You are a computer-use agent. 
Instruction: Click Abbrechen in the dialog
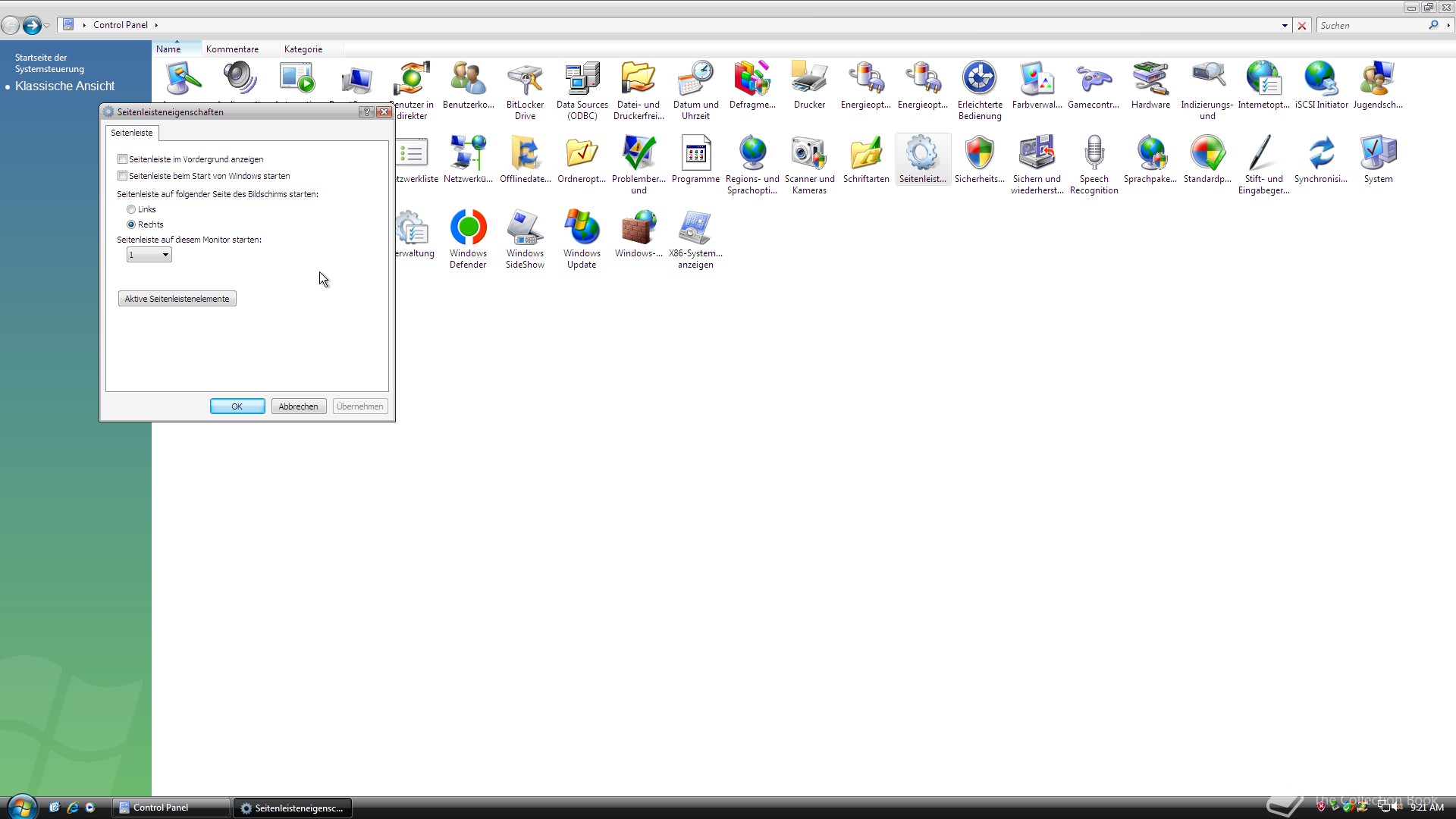pyautogui.click(x=298, y=406)
